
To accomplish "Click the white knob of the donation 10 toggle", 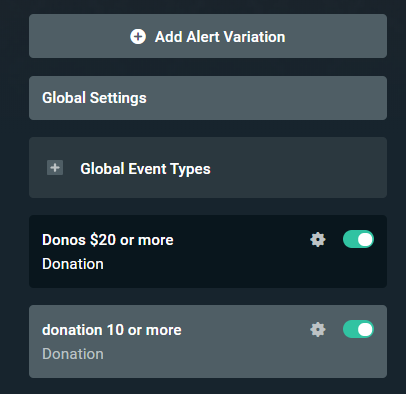I will click(365, 329).
